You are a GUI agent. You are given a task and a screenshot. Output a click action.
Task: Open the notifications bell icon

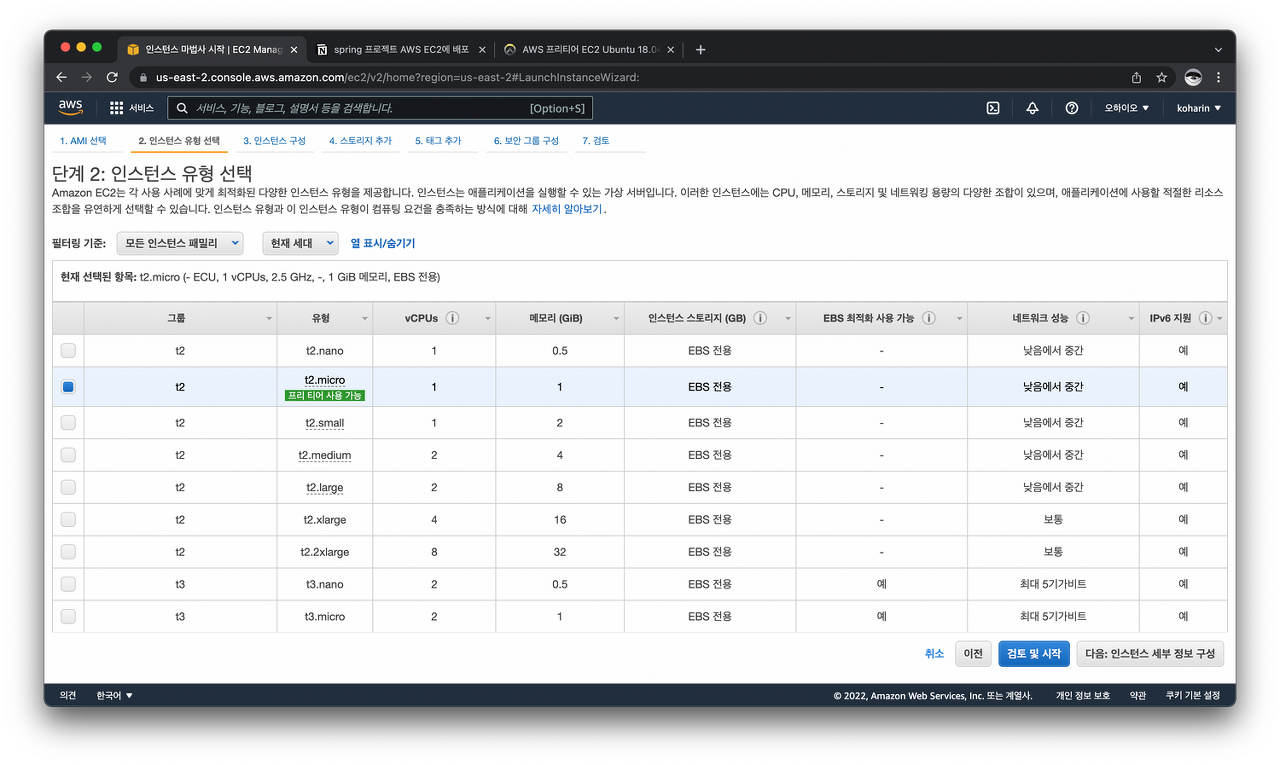click(x=1032, y=108)
